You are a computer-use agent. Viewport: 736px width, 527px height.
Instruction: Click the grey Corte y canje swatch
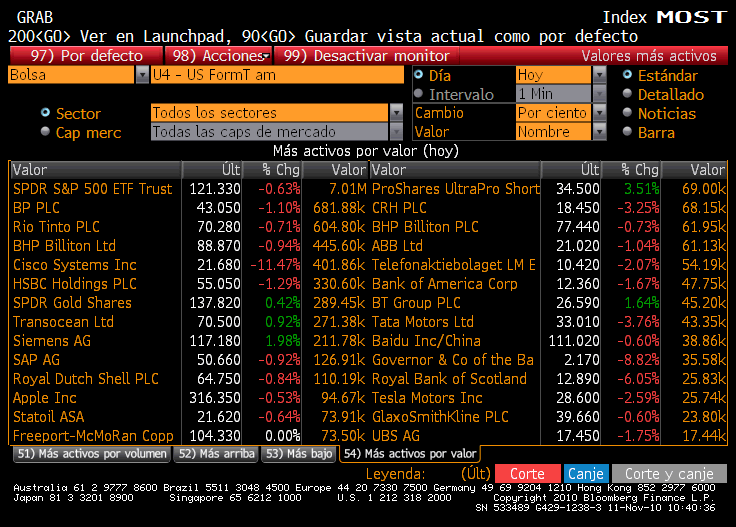[x=669, y=474]
